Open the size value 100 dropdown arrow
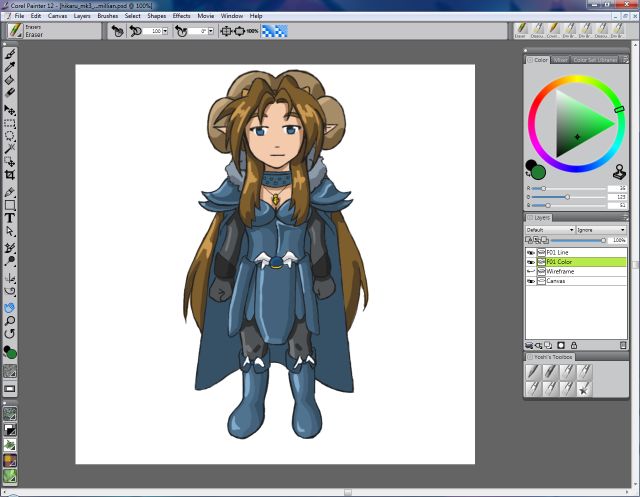640x497 pixels. coord(165,31)
